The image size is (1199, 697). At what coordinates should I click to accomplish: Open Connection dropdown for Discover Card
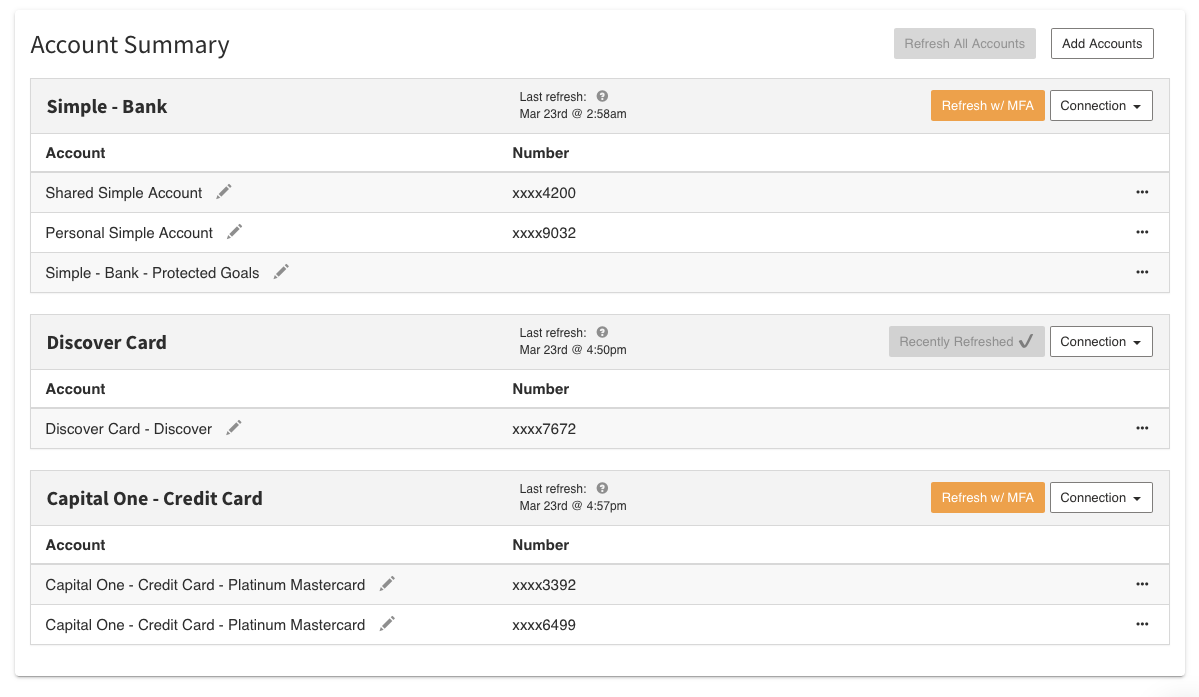(x=1100, y=342)
